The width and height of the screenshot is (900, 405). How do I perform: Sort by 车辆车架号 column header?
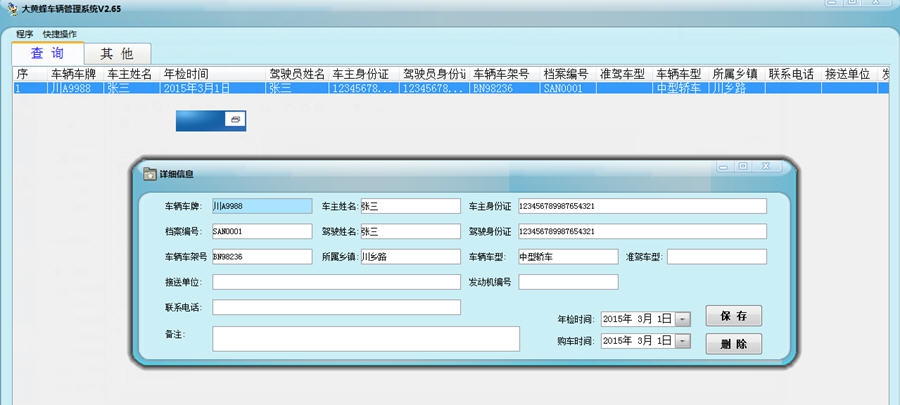[504, 74]
